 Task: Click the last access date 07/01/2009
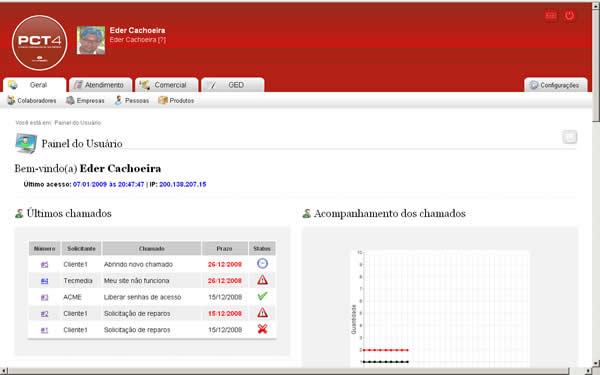point(90,184)
